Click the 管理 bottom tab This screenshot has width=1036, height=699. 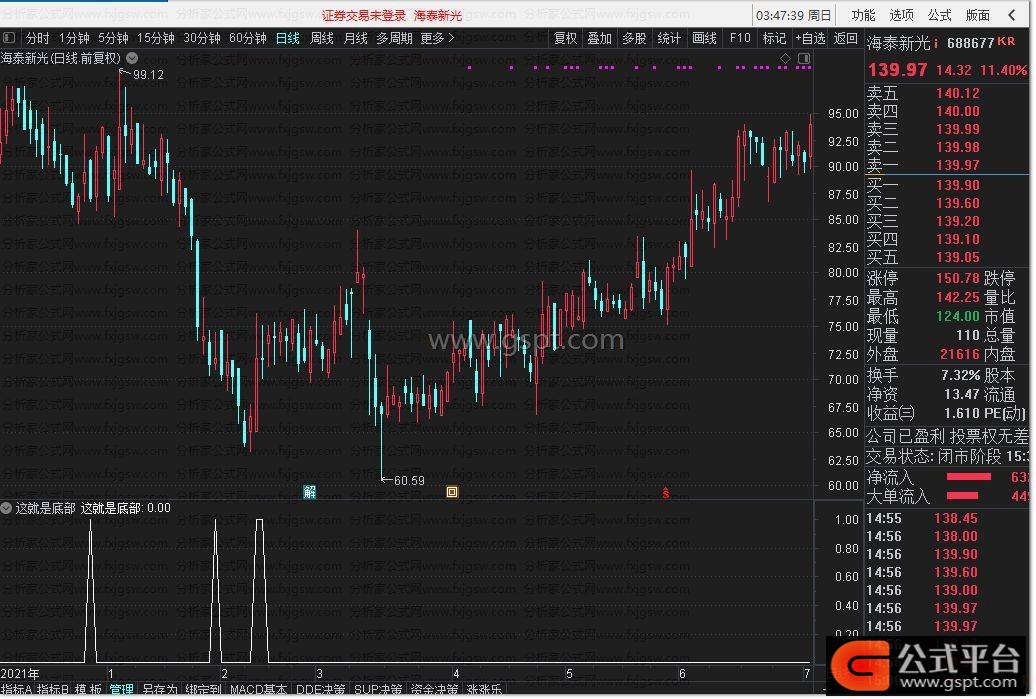pos(122,690)
